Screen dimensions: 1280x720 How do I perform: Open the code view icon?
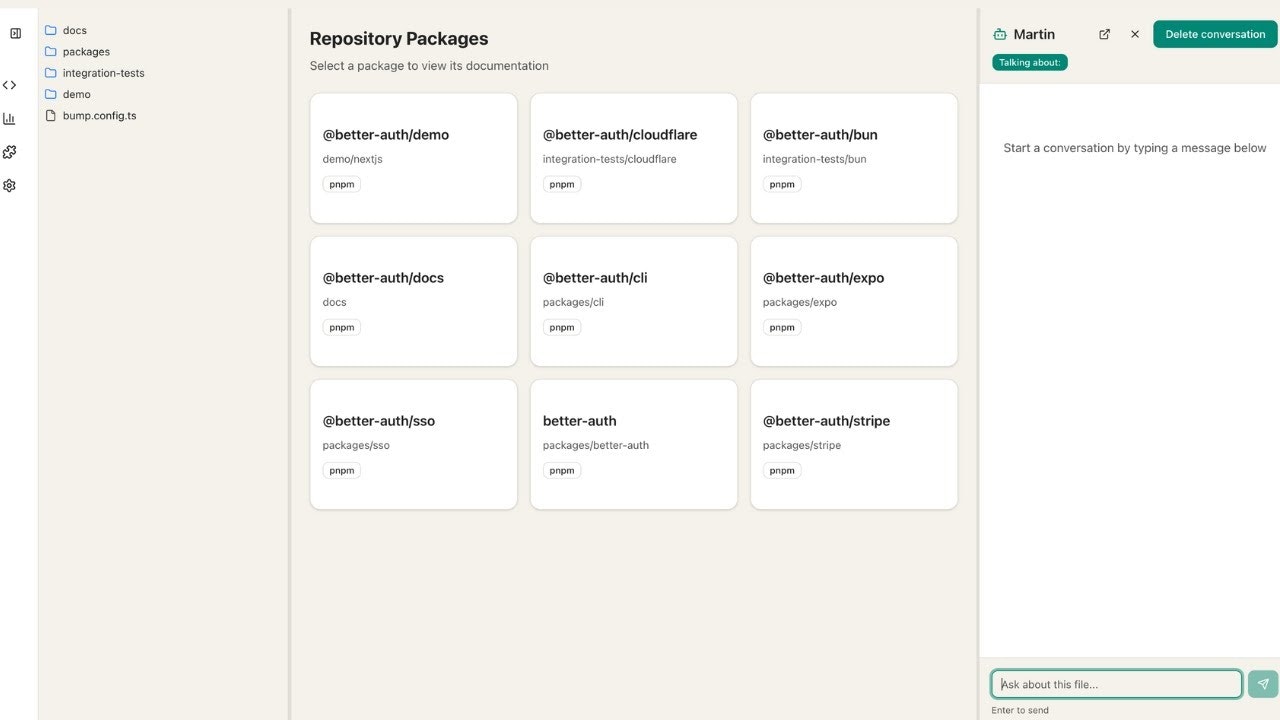pos(10,86)
